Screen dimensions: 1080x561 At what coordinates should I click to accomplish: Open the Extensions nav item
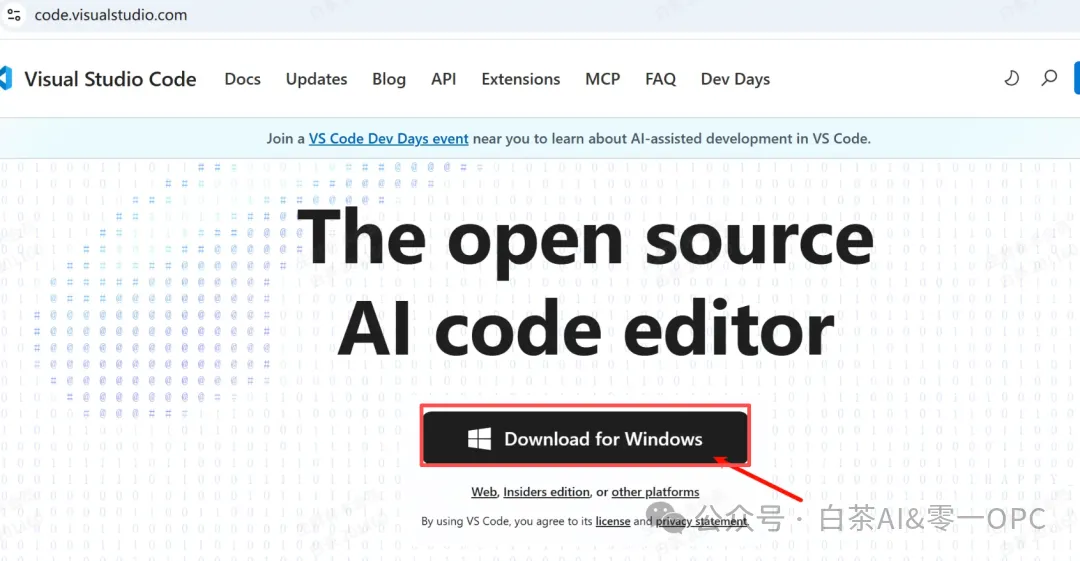point(521,79)
